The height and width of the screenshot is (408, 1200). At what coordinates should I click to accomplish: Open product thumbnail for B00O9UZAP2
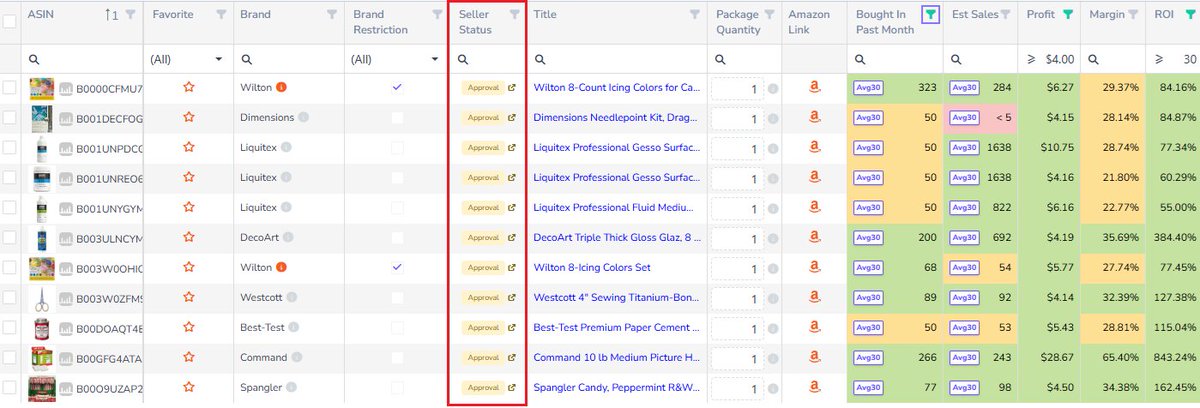41,388
